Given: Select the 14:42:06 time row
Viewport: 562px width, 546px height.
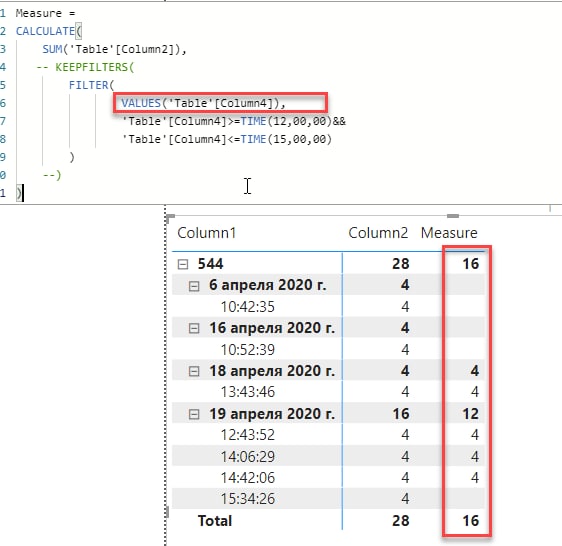Looking at the screenshot, I should 248,478.
